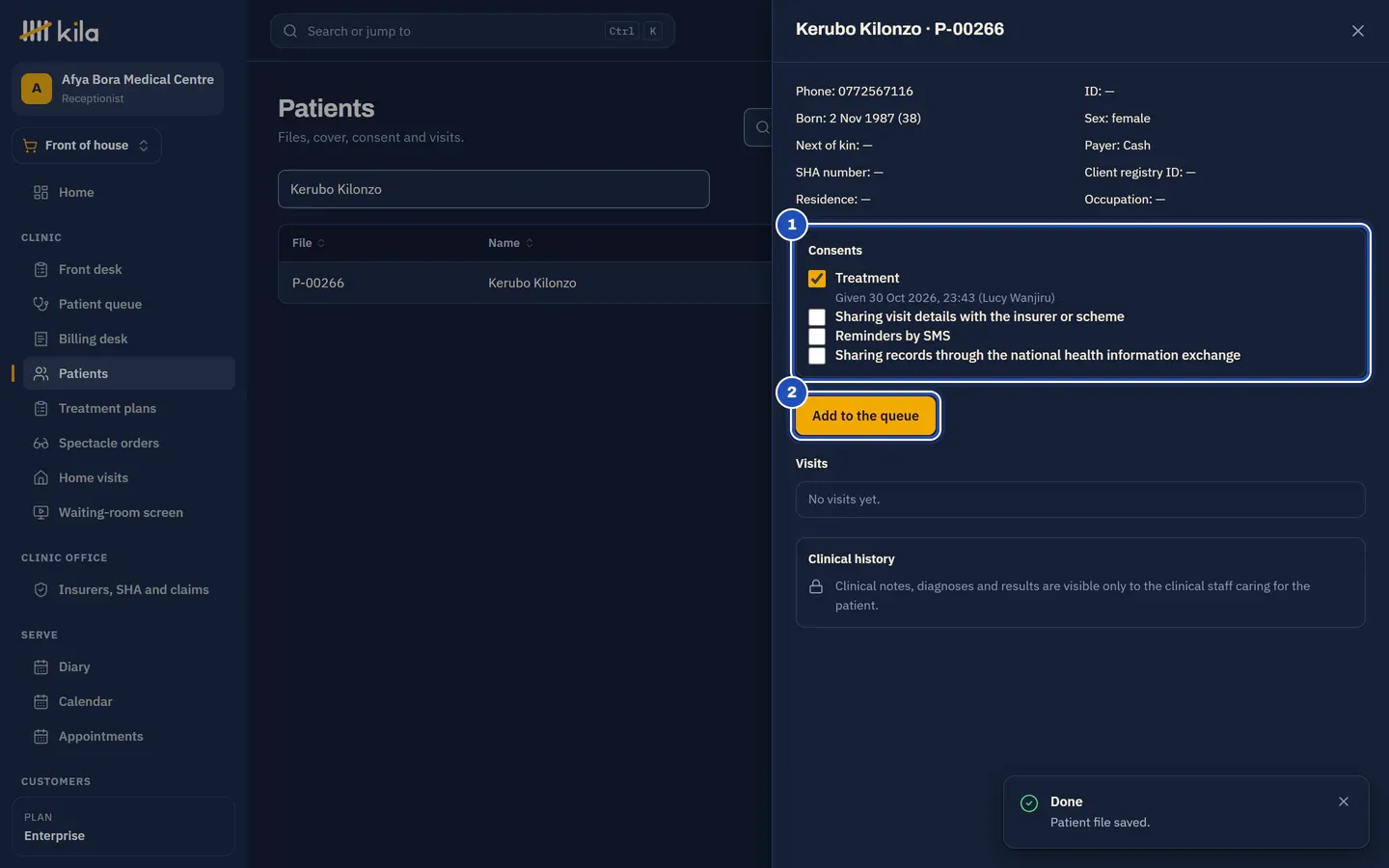Open Appointments sidebar icon
The height and width of the screenshot is (868, 1389).
point(41,736)
